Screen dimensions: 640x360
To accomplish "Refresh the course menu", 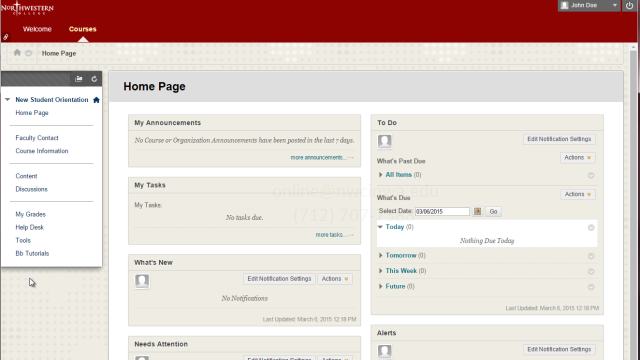I will pos(94,79).
